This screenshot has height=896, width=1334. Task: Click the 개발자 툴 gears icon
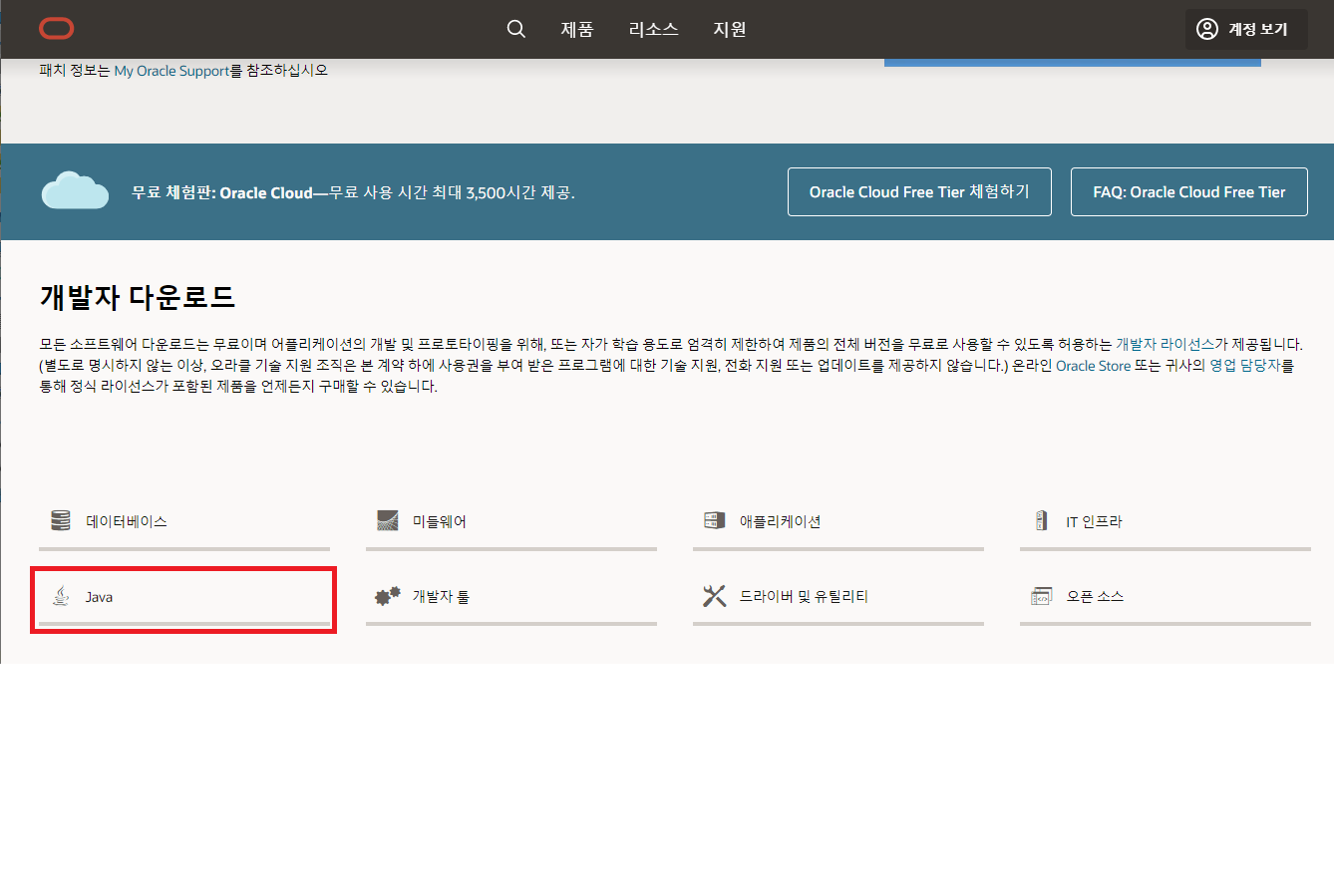pos(388,596)
